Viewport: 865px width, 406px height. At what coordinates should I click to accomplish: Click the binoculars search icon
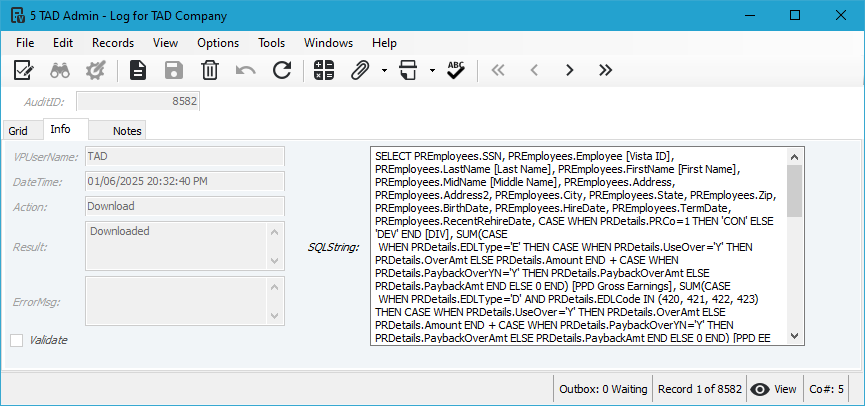click(60, 70)
